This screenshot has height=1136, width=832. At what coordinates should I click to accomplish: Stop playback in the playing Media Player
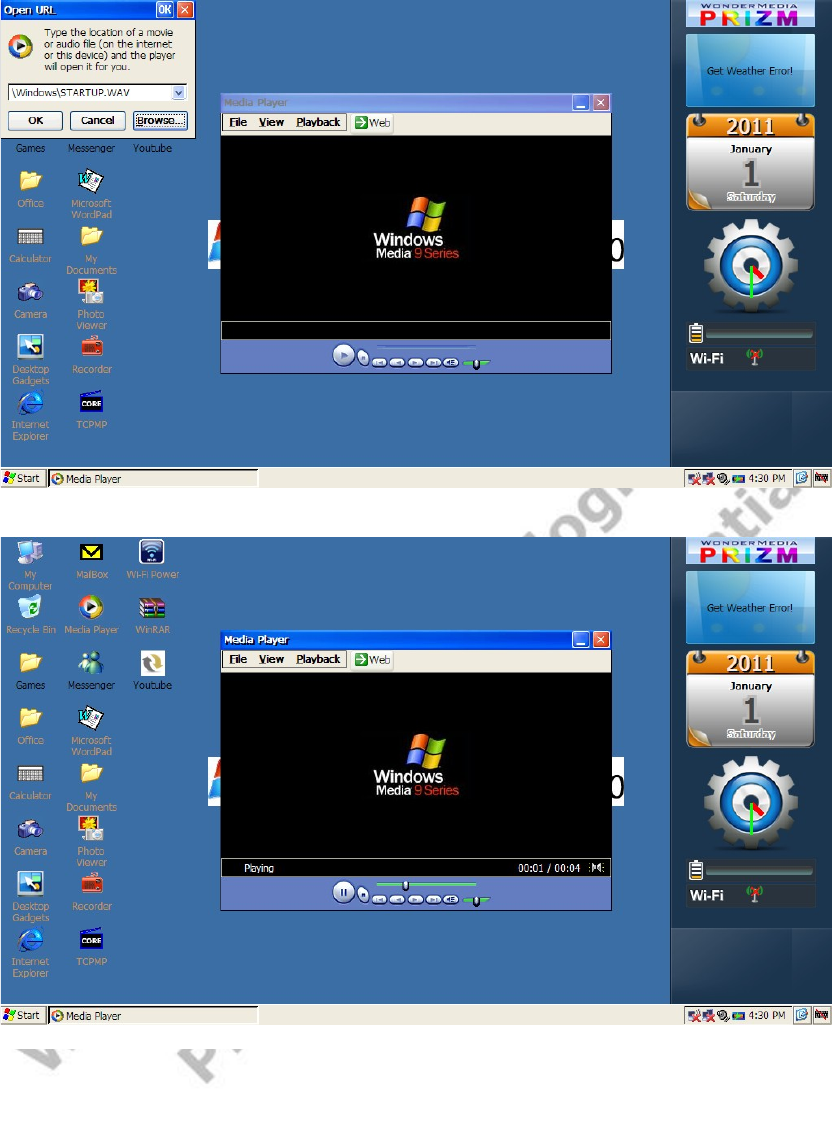[363, 895]
